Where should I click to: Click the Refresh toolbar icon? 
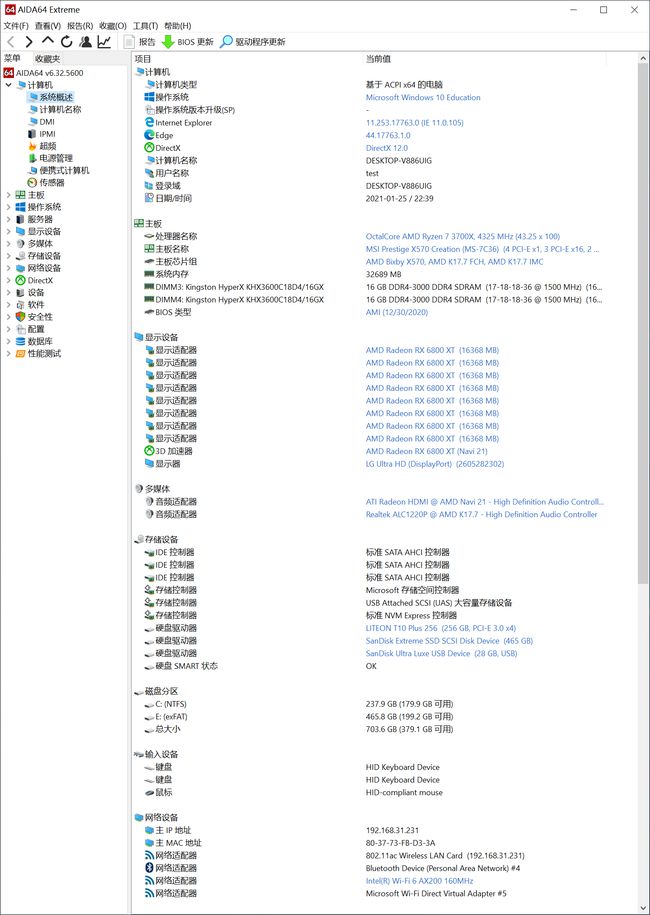67,41
